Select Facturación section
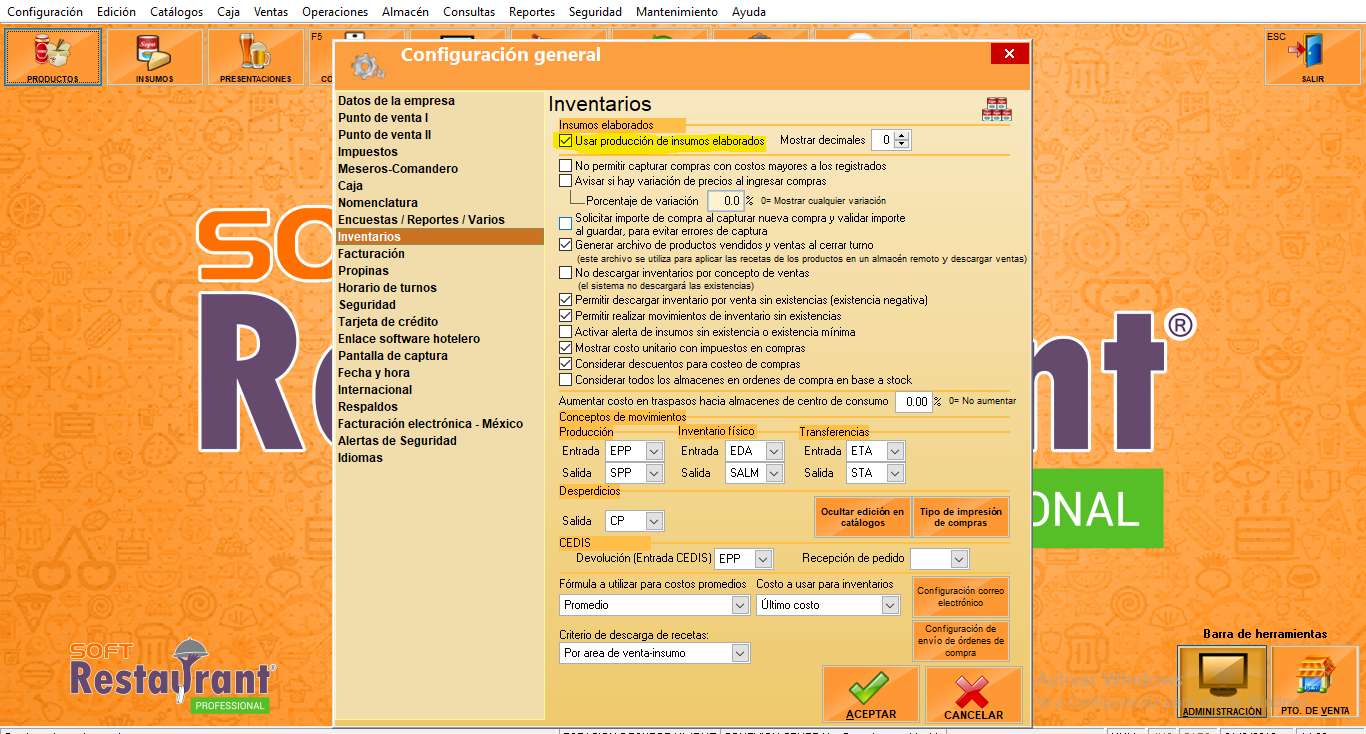 pos(371,254)
